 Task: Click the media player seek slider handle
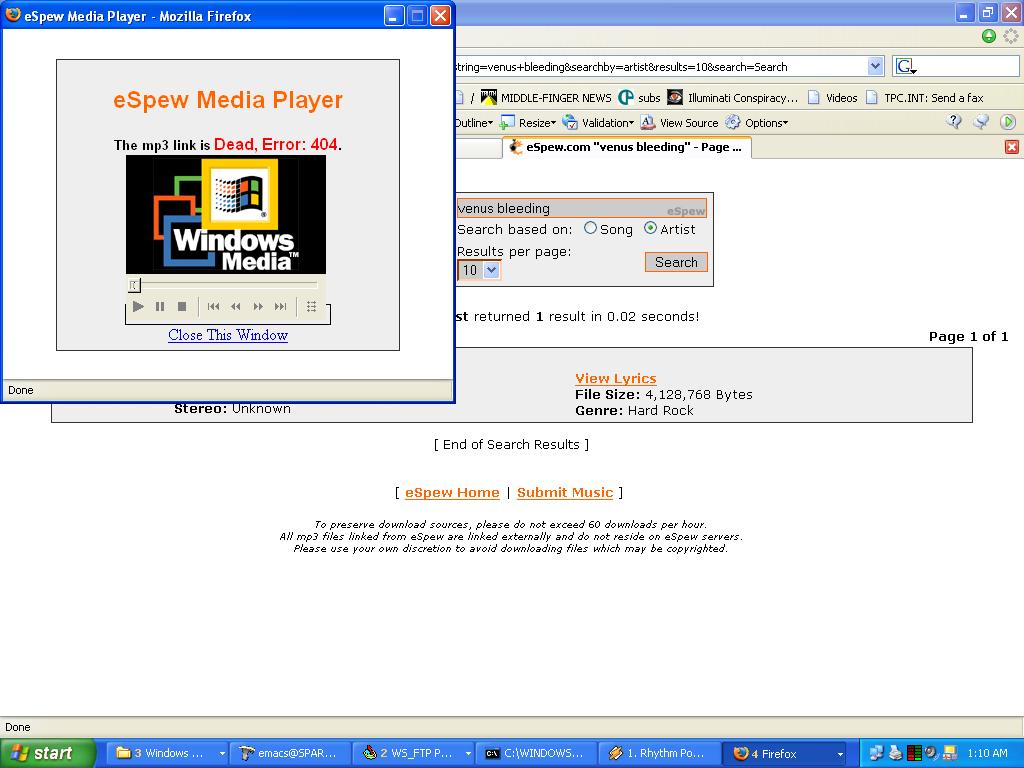click(134, 286)
